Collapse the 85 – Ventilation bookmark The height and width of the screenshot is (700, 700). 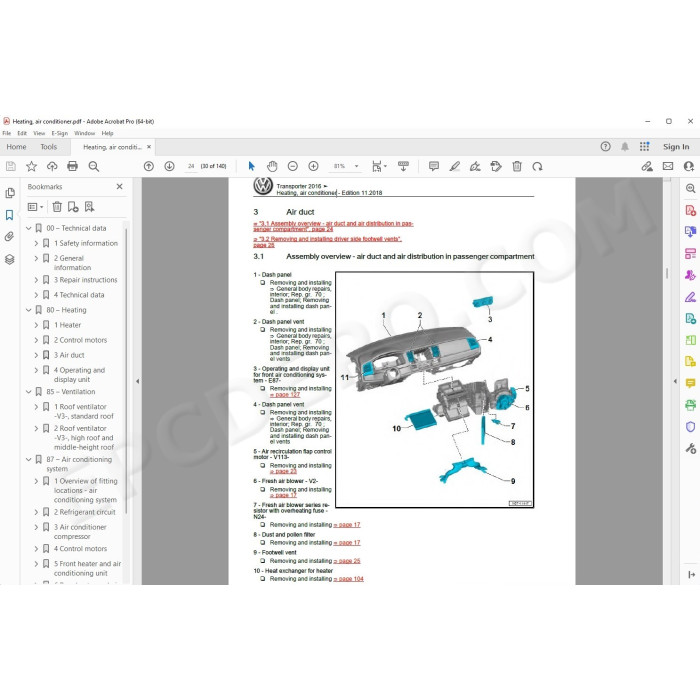click(29, 392)
